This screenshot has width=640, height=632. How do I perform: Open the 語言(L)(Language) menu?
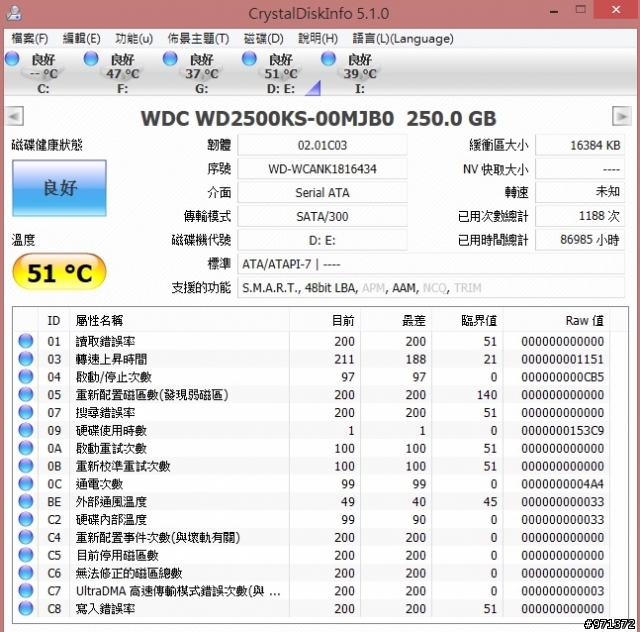tap(403, 39)
